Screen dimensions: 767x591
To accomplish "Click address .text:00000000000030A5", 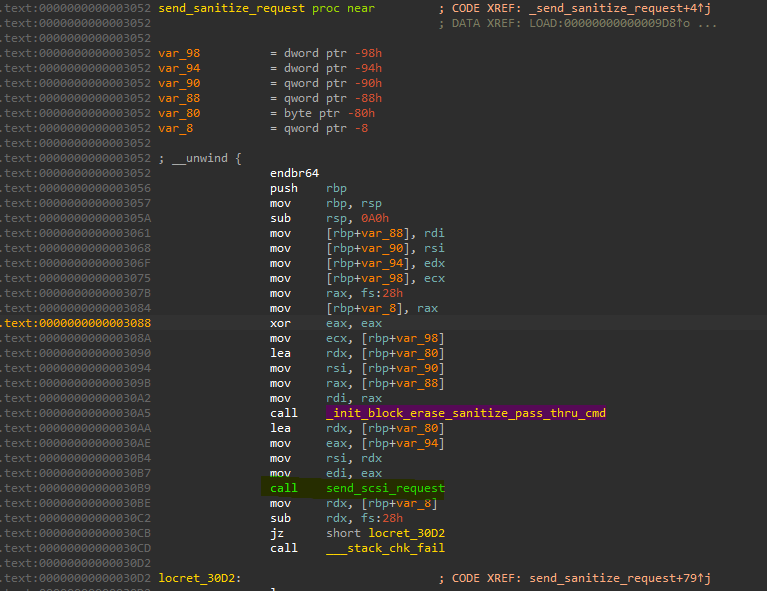I will pyautogui.click(x=78, y=413).
